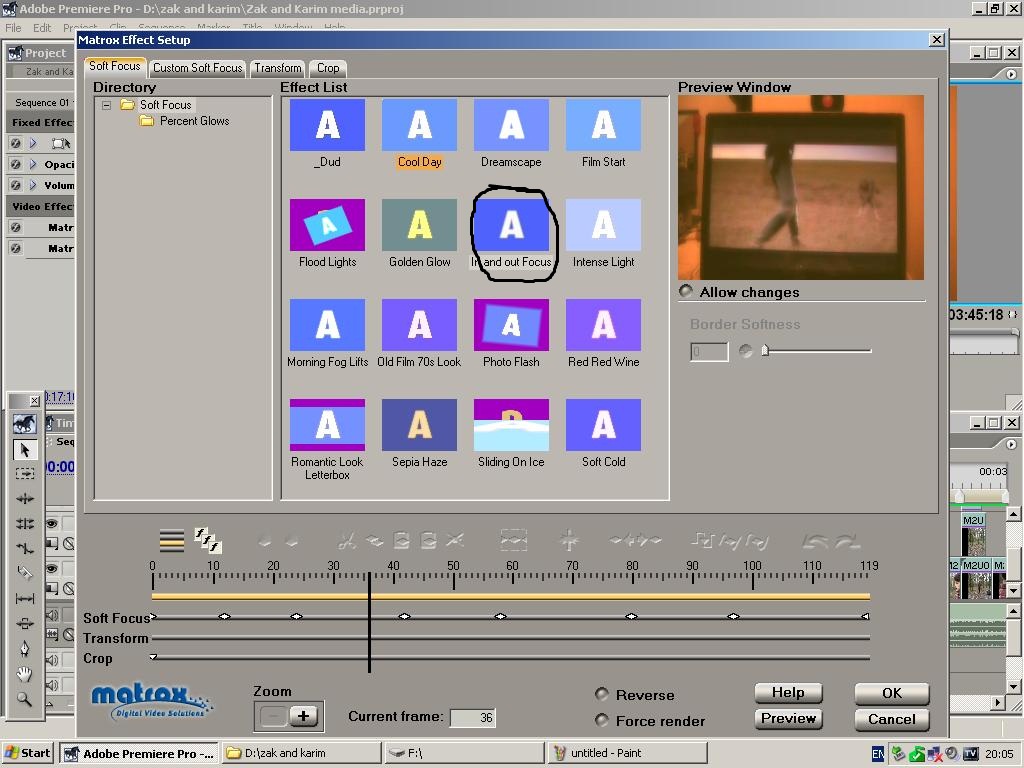Select Ripple Edit tool in Premiere toolbox

25,498
